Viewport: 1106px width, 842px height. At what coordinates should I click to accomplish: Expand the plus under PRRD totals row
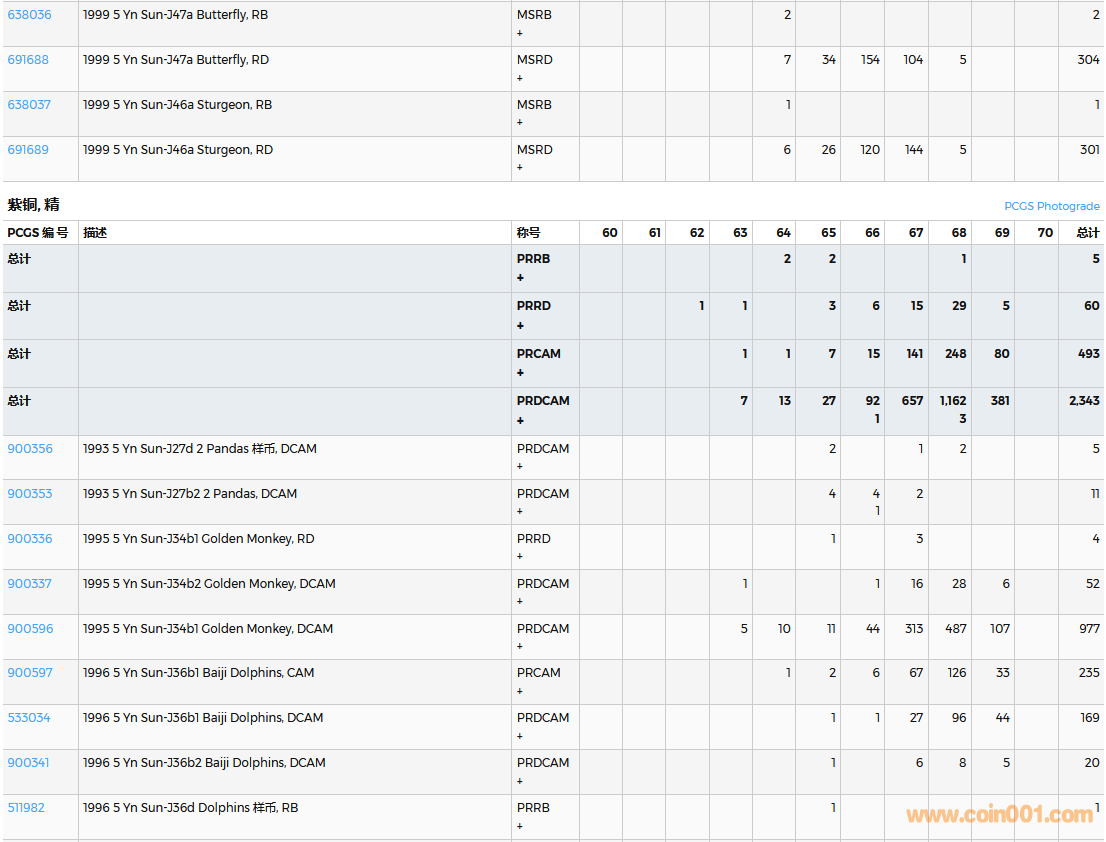(x=520, y=326)
